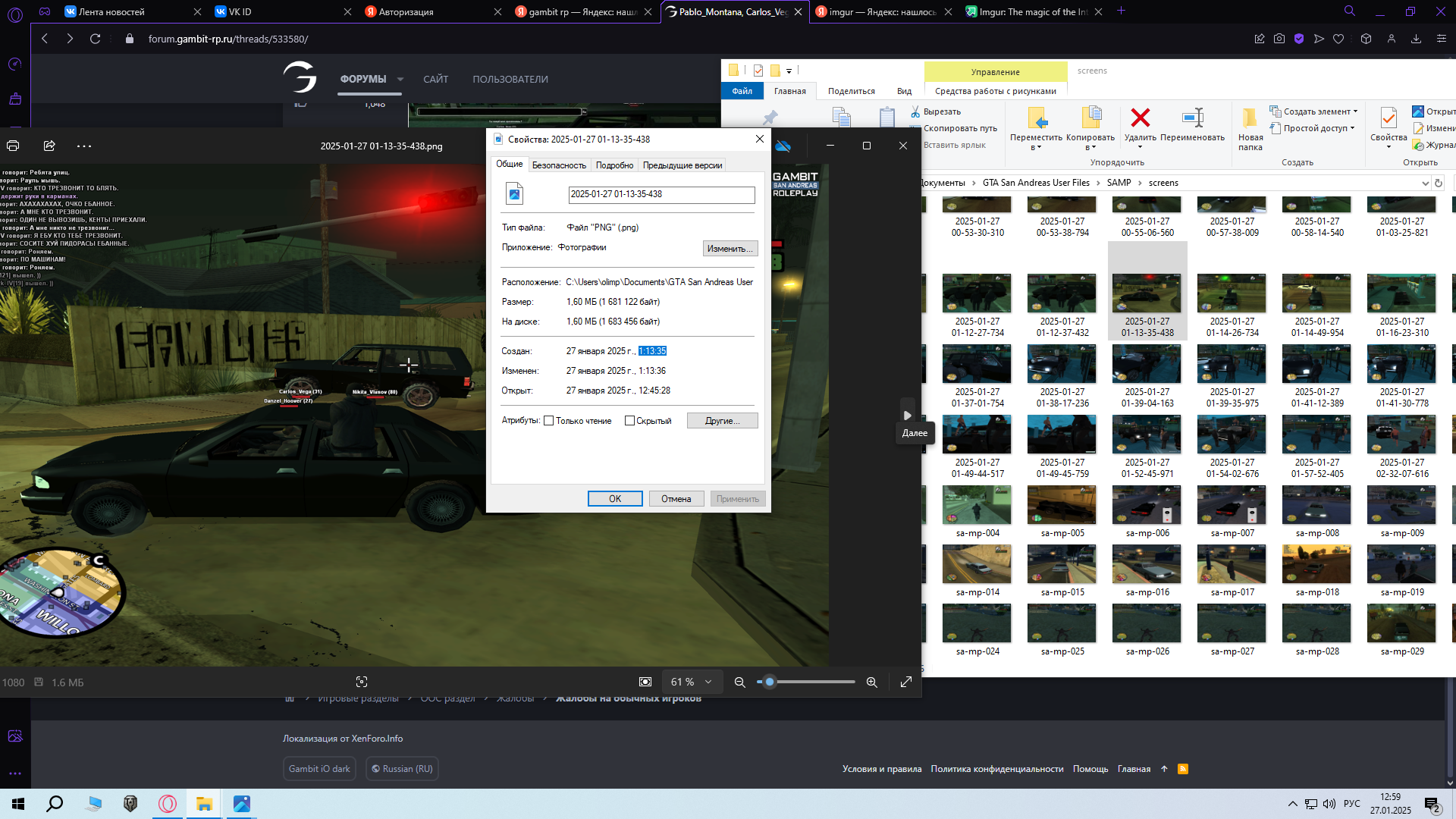Click the share icon in Photos viewer
This screenshot has height=819, width=1456.
49,146
